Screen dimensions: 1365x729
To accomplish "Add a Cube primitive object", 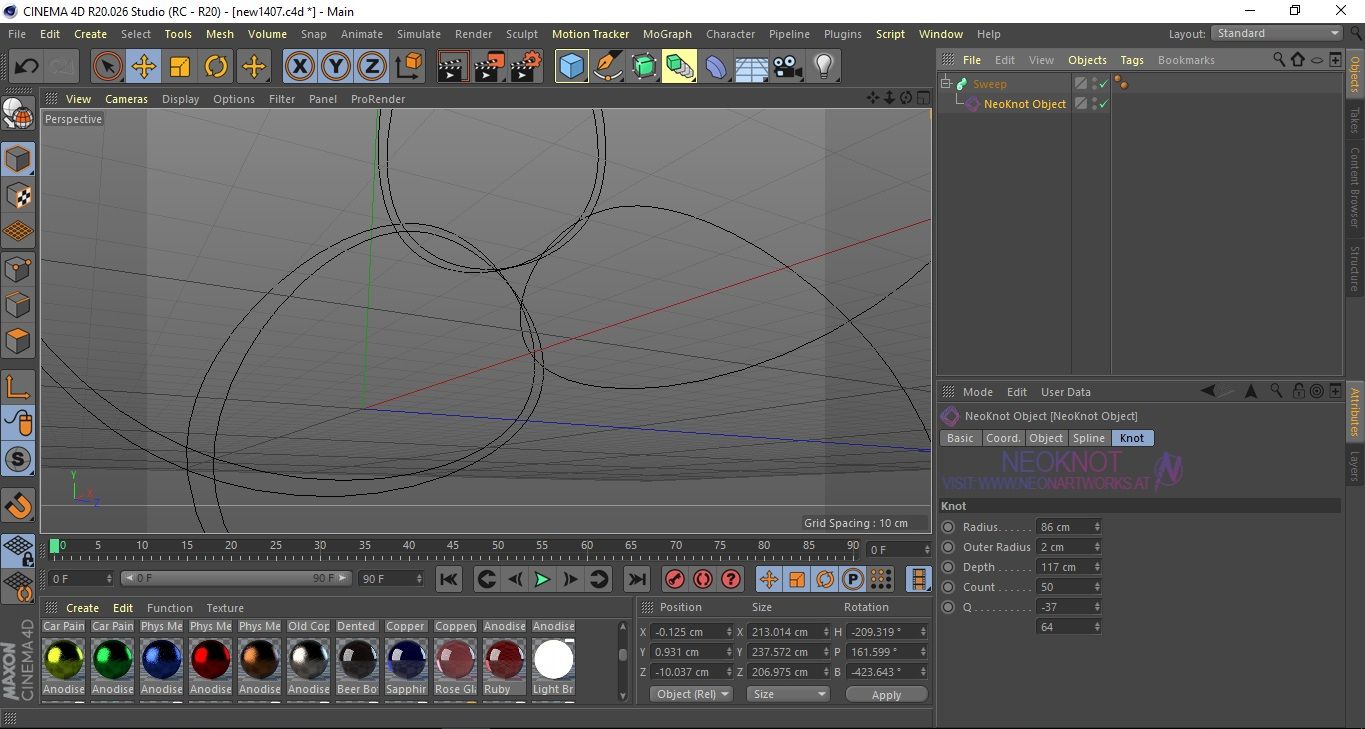I will [x=571, y=67].
